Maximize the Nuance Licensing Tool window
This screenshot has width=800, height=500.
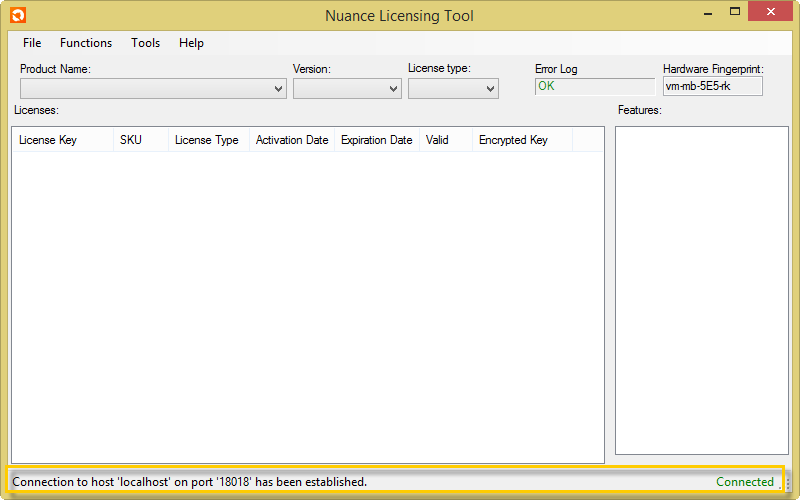coord(735,12)
